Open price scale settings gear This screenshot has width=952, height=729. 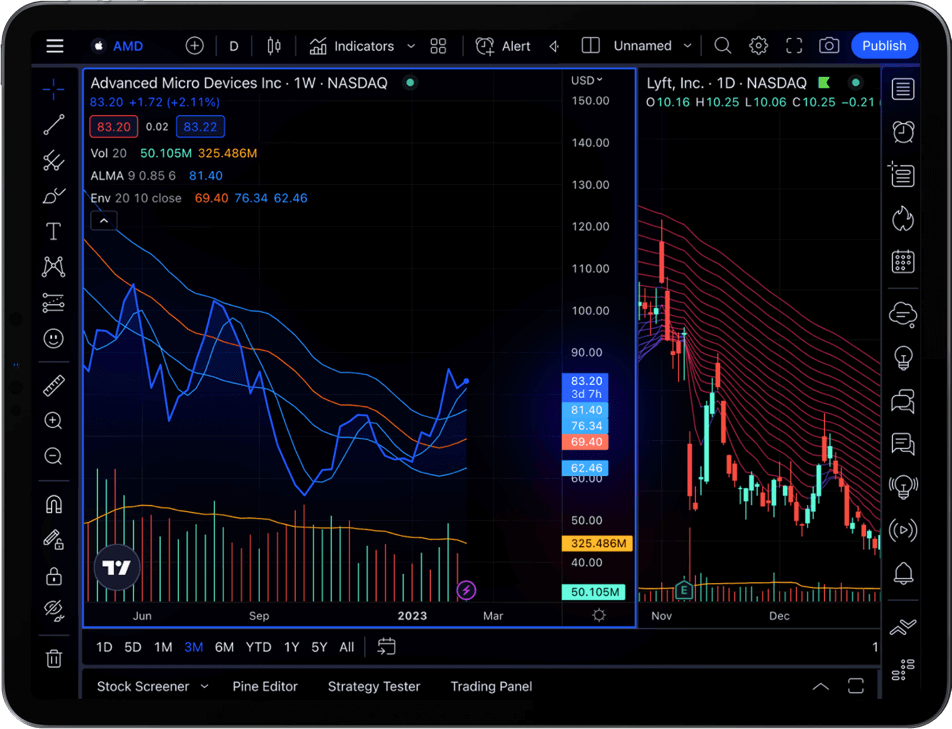[599, 615]
